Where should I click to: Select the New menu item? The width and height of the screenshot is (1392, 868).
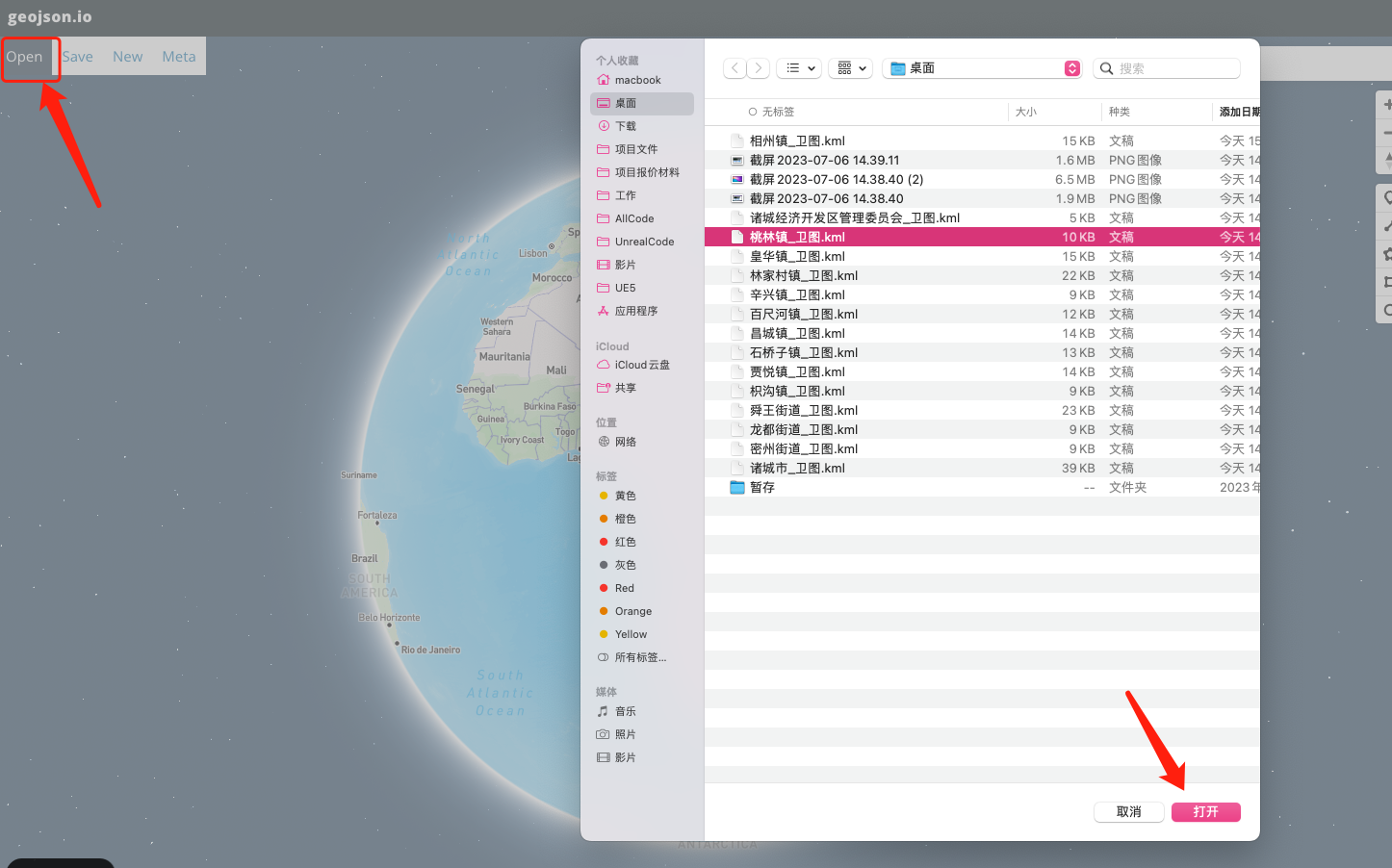pyautogui.click(x=127, y=57)
